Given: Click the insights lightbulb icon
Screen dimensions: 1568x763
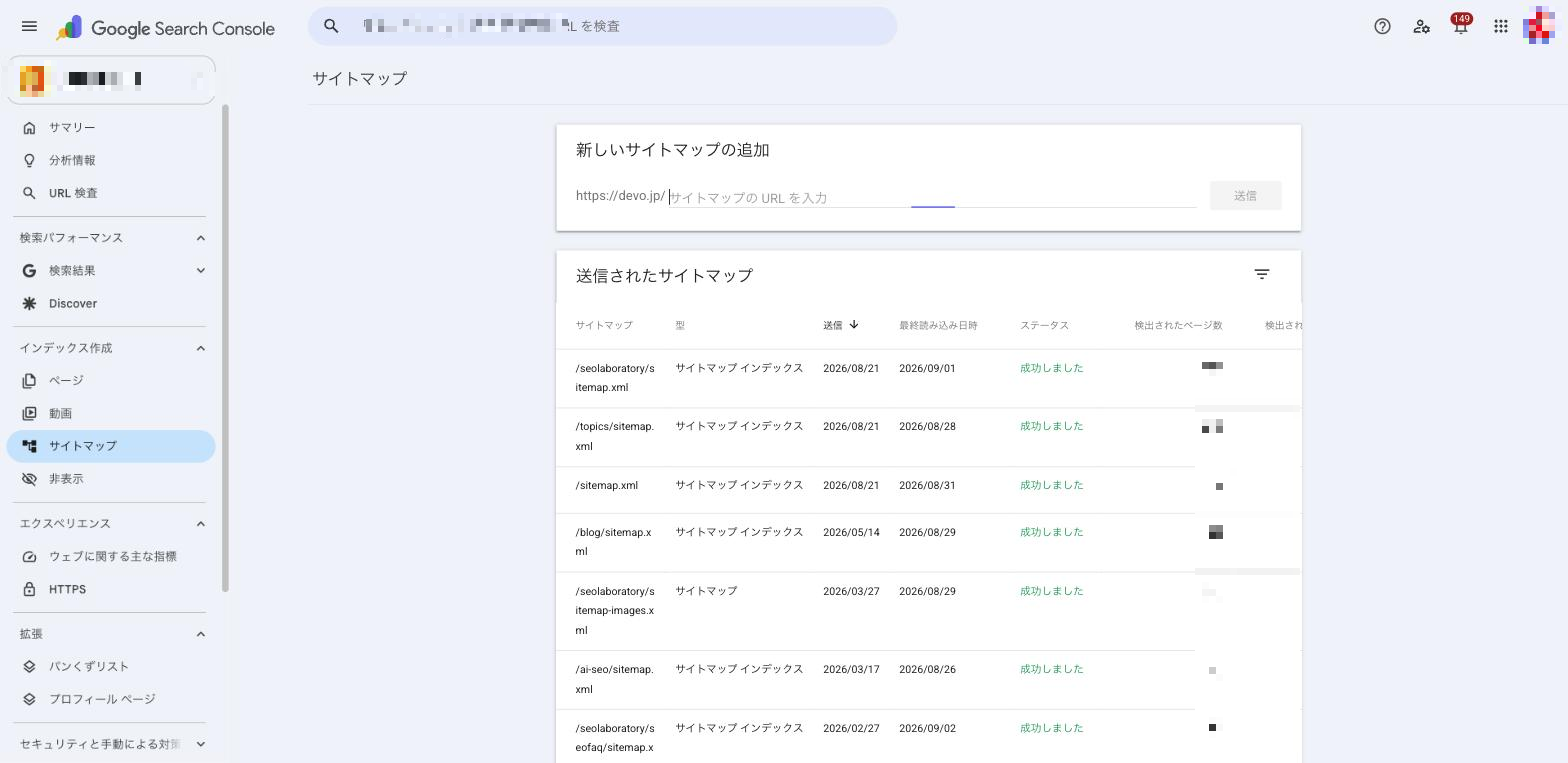Looking at the screenshot, I should [29, 160].
